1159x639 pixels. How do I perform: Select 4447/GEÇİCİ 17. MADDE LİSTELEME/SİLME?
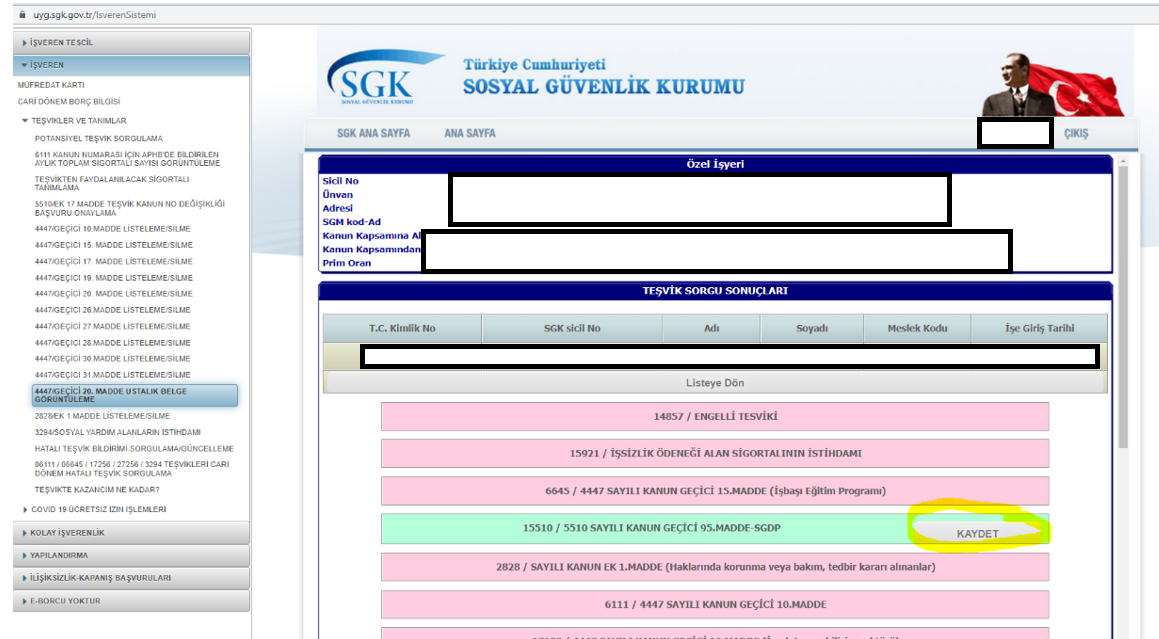point(113,261)
